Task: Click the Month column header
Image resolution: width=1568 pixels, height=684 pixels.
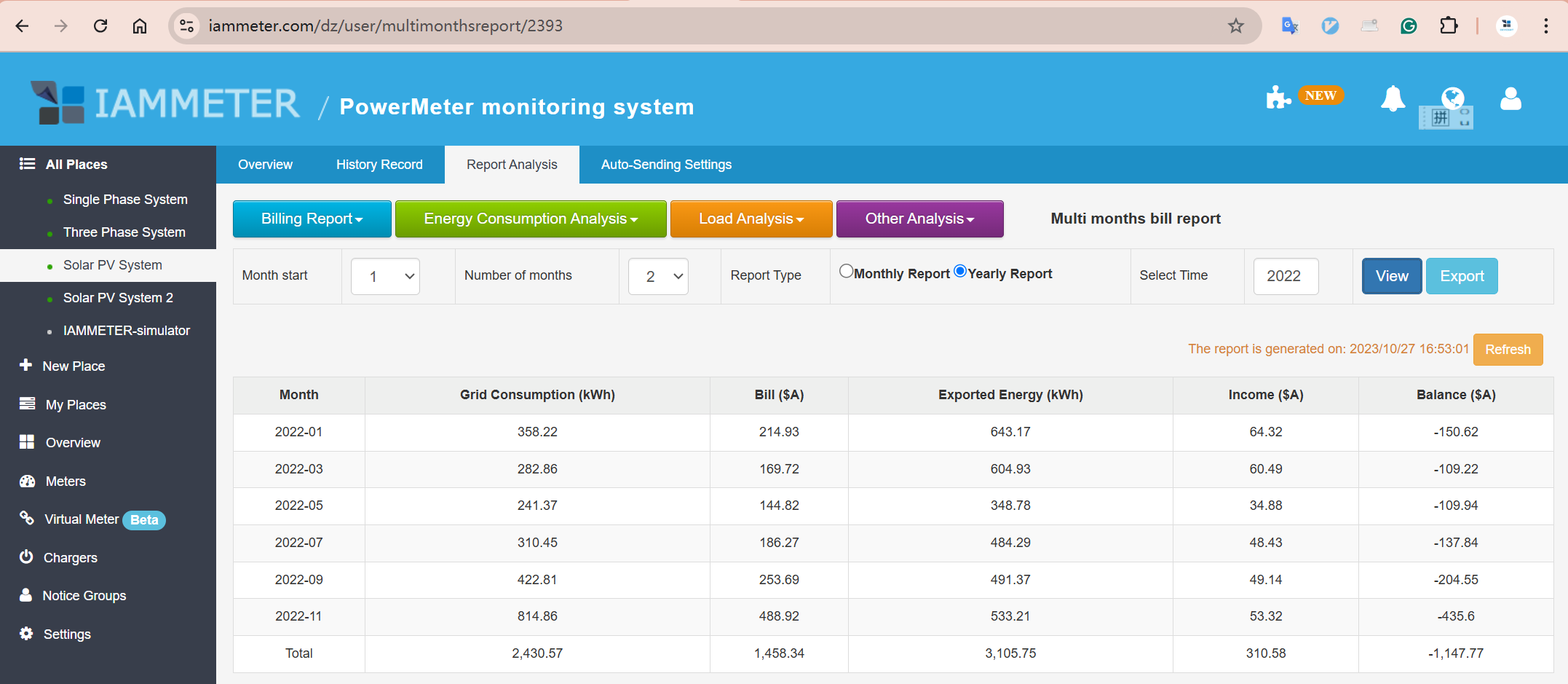Action: (299, 395)
